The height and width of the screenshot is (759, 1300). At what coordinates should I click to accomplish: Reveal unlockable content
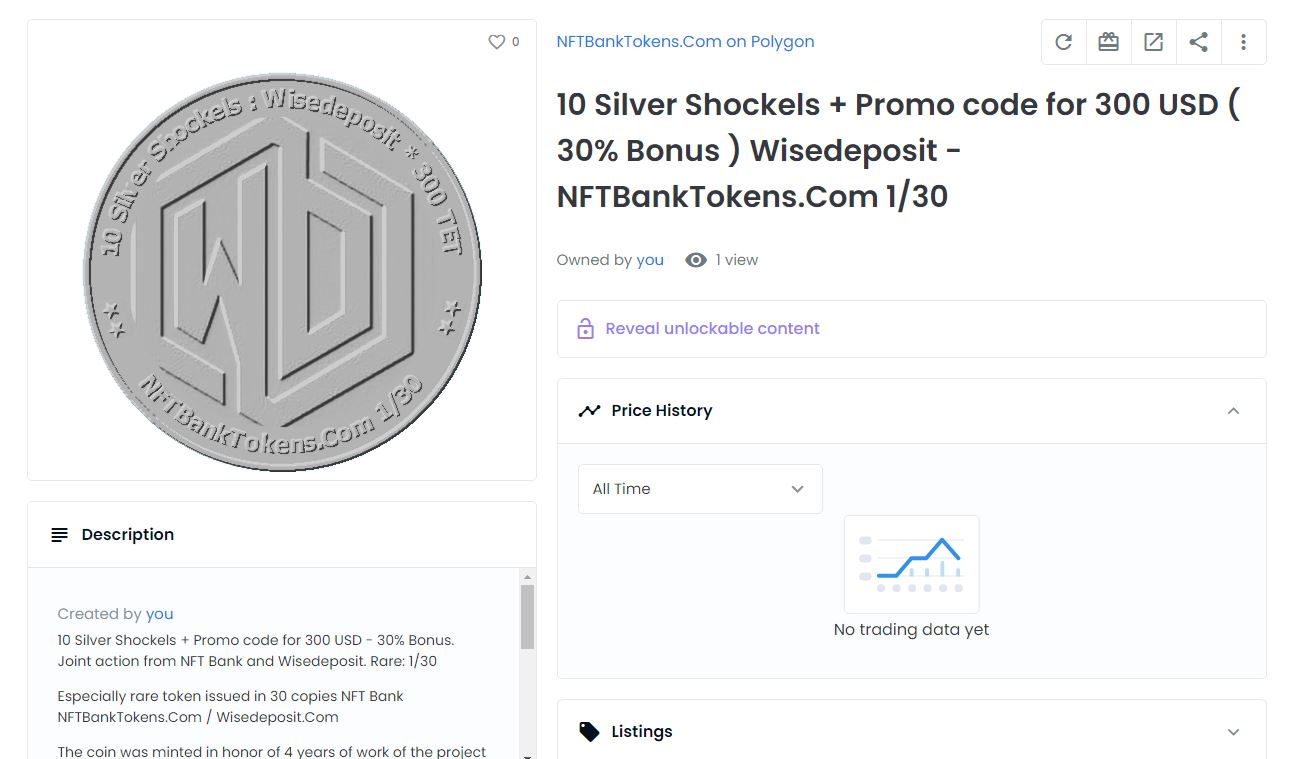(712, 329)
